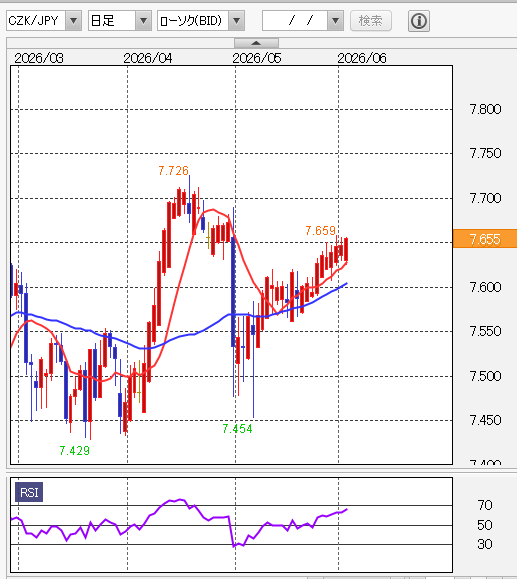This screenshot has width=517, height=579.
Task: Collapse the toolbar with the up-arrow handle
Action: pyautogui.click(x=256, y=43)
